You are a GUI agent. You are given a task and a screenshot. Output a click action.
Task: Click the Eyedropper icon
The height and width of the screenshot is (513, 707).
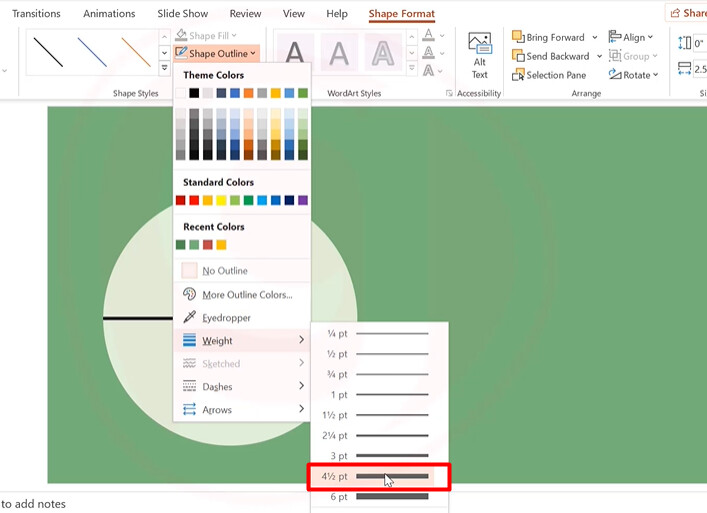189,317
